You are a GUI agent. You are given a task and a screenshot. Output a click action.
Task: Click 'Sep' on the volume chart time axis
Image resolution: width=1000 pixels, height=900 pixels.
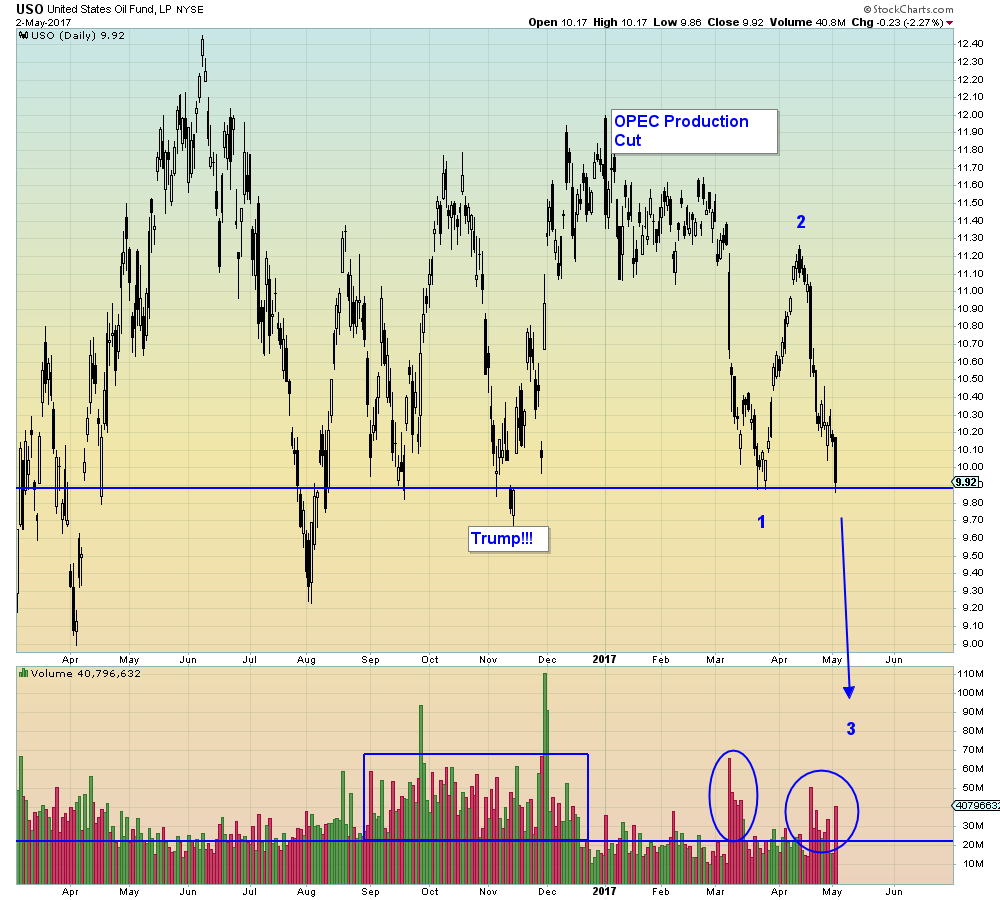point(371,892)
